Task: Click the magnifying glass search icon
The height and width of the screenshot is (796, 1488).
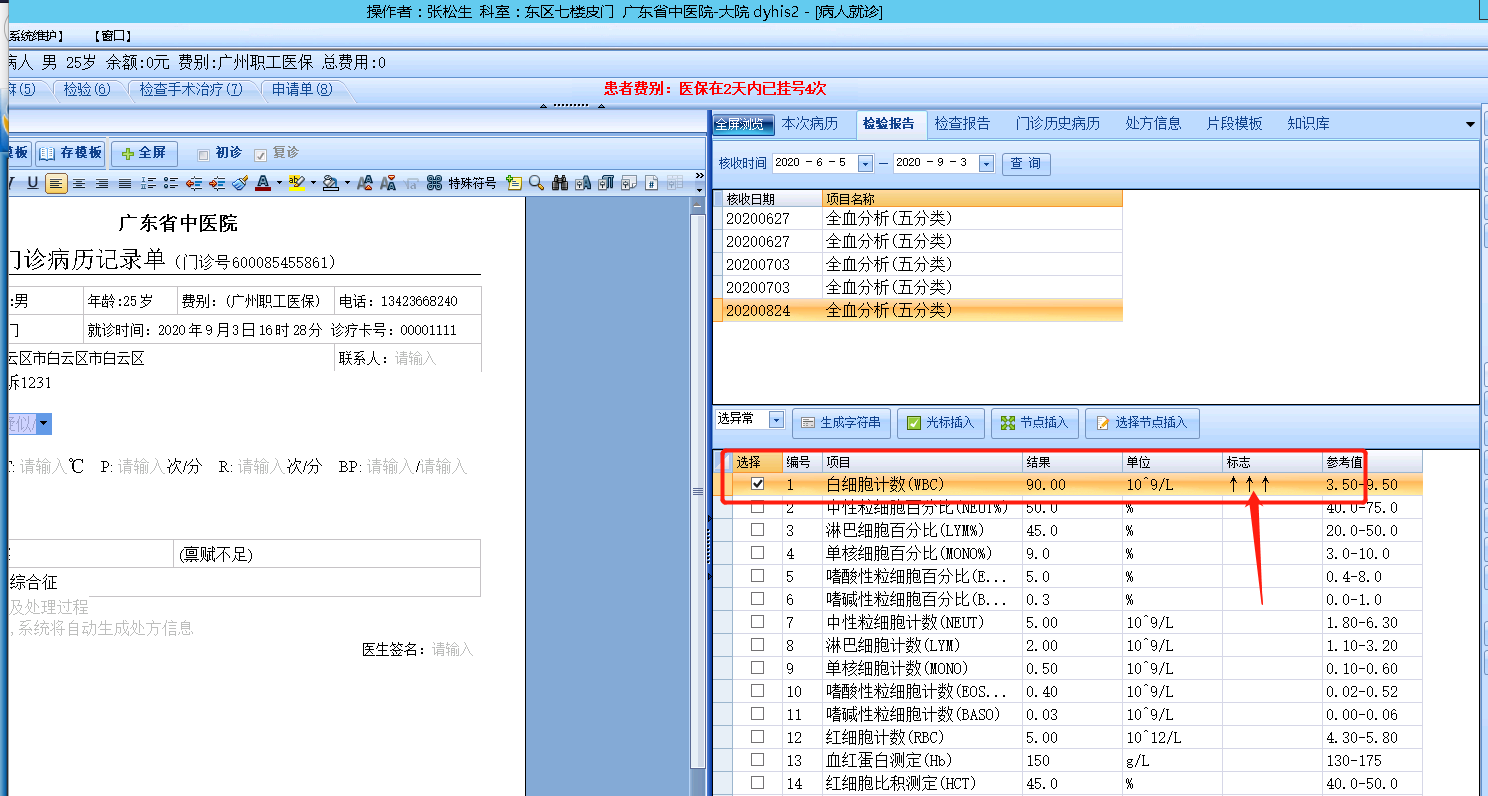Action: click(536, 183)
